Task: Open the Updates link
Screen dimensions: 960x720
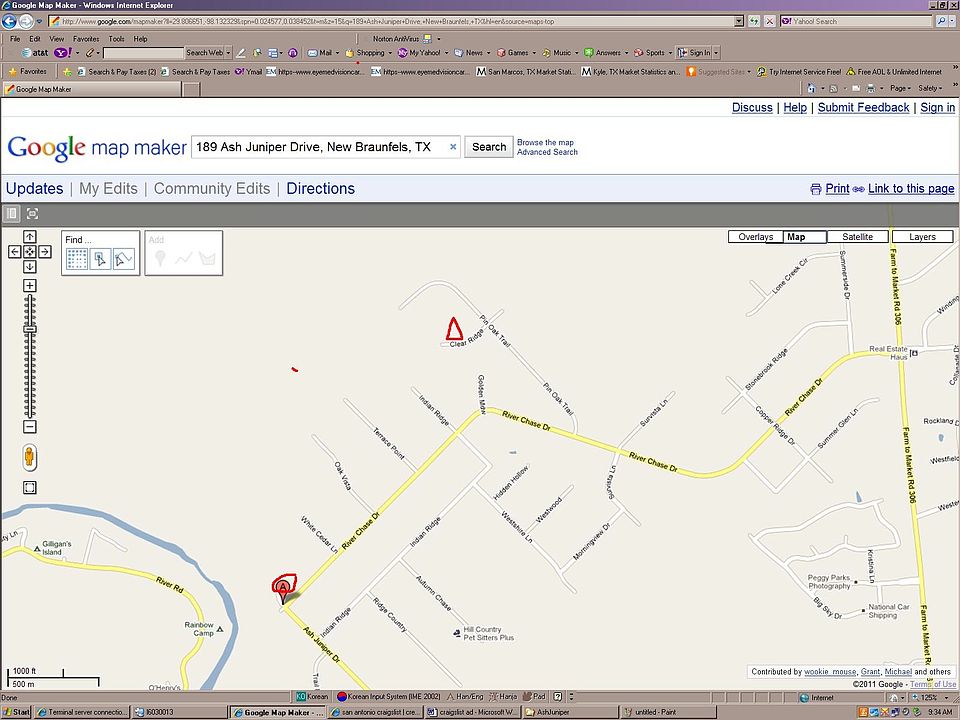Action: tap(34, 189)
